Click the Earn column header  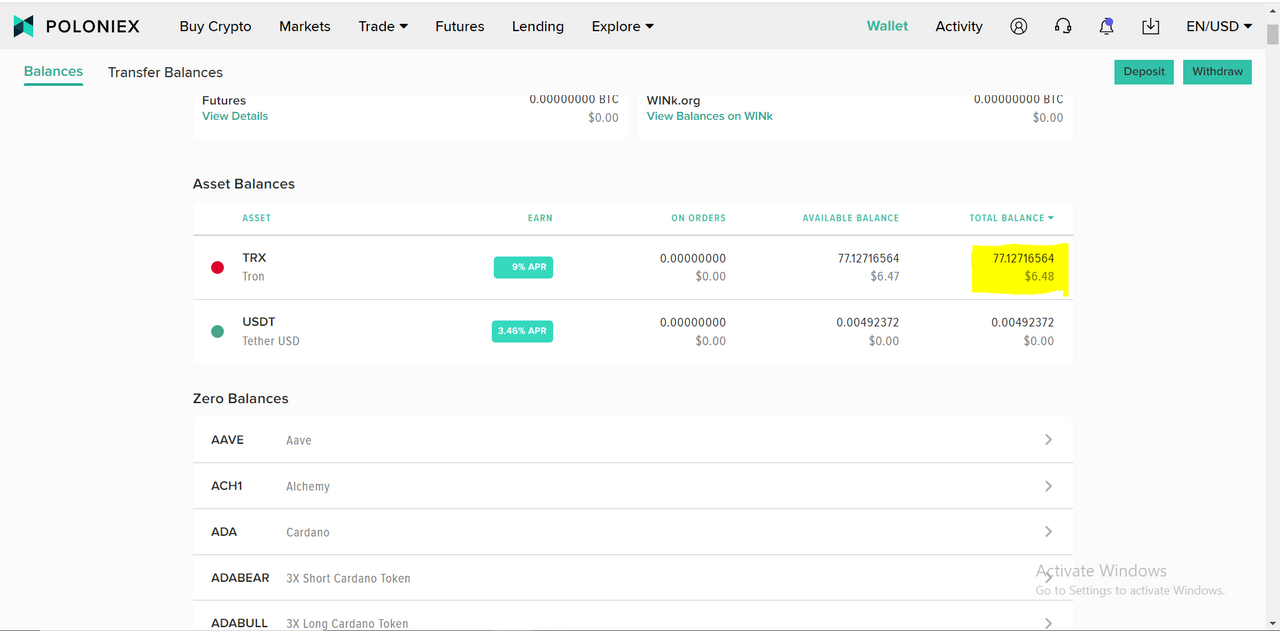(x=540, y=218)
